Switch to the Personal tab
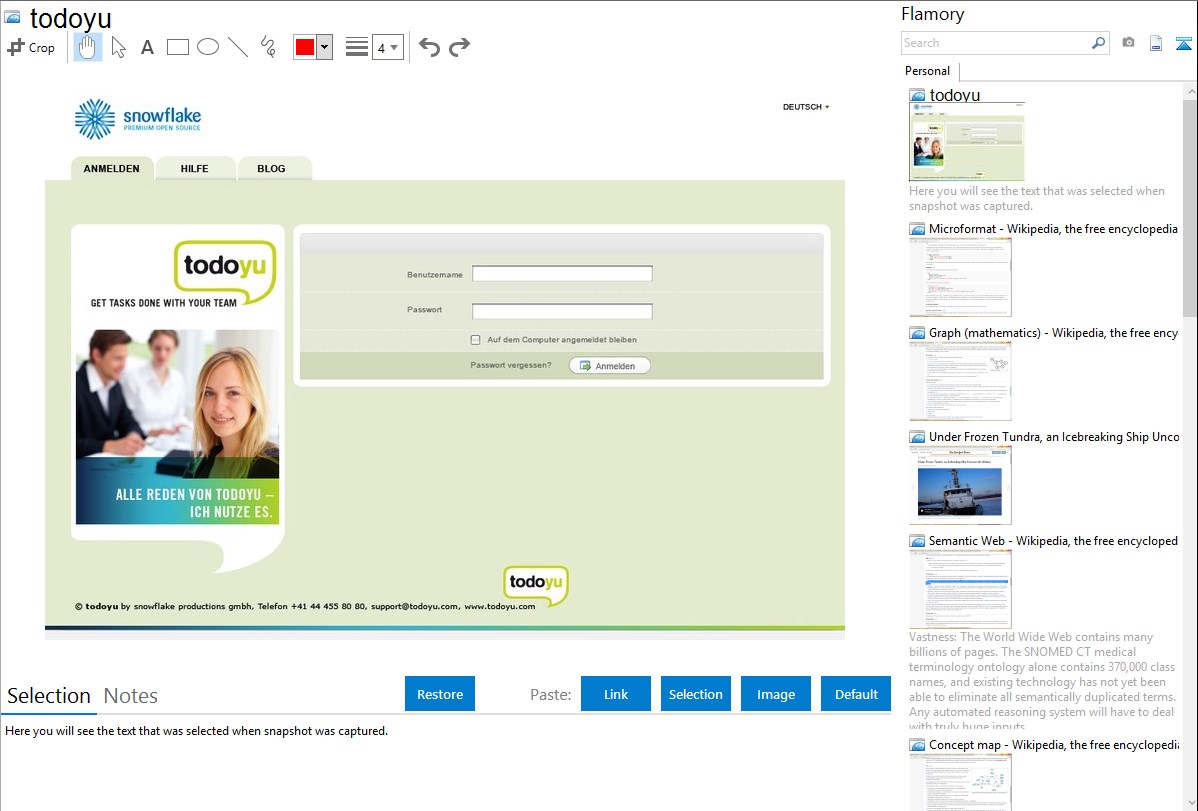This screenshot has height=811, width=1198. [x=928, y=71]
